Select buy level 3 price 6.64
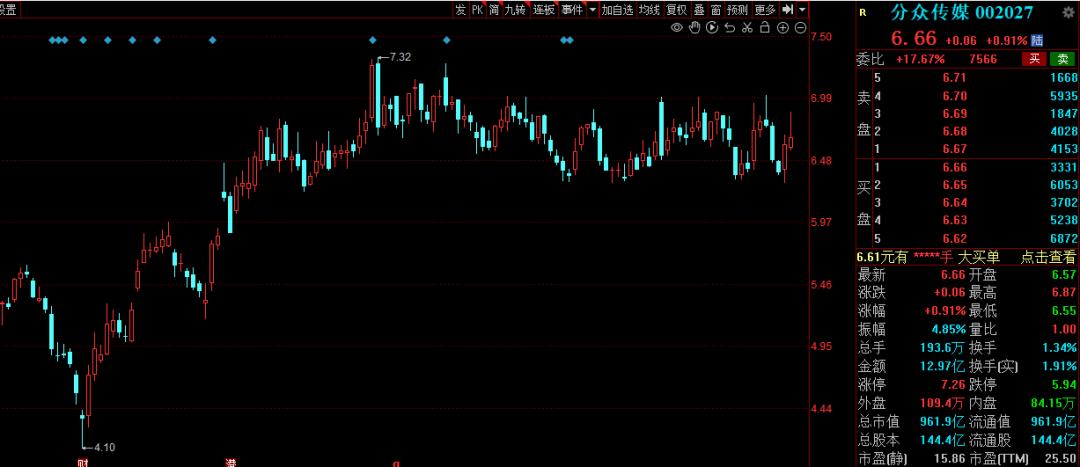Screen dimensions: 1080x467 click(955, 203)
